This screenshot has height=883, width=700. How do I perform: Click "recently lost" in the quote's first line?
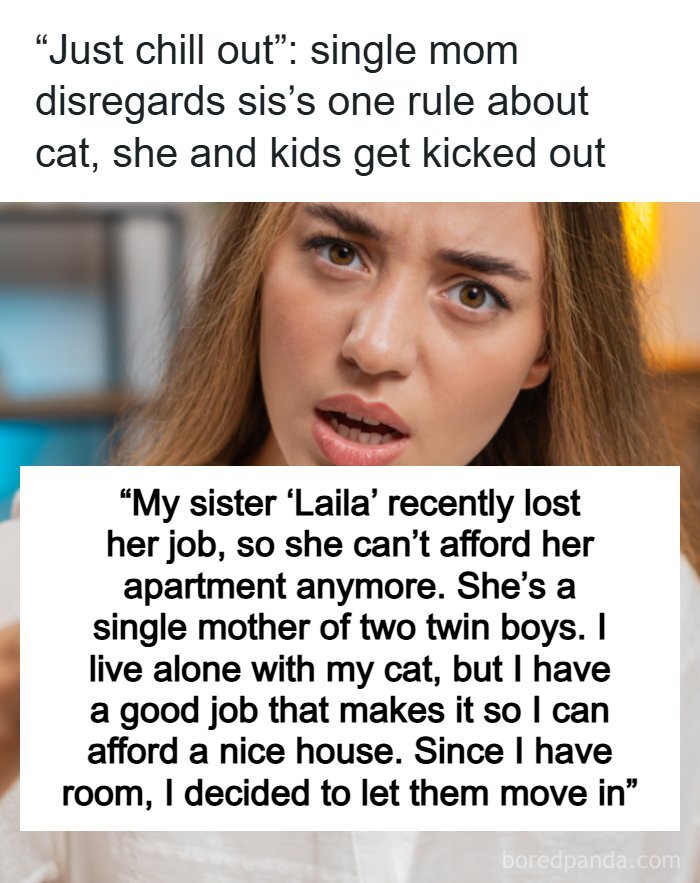click(x=484, y=503)
